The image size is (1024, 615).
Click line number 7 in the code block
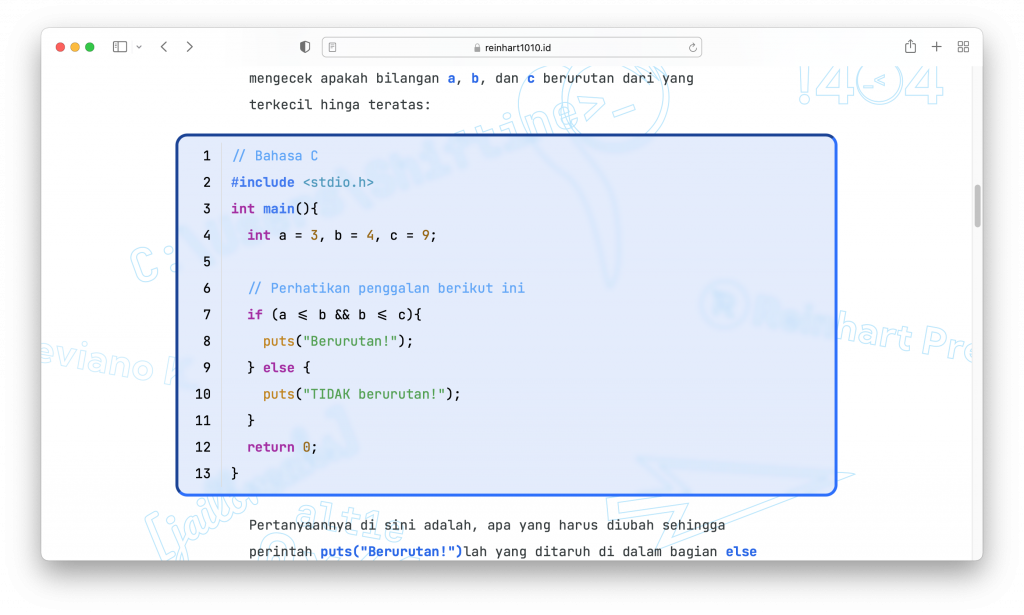pos(206,314)
